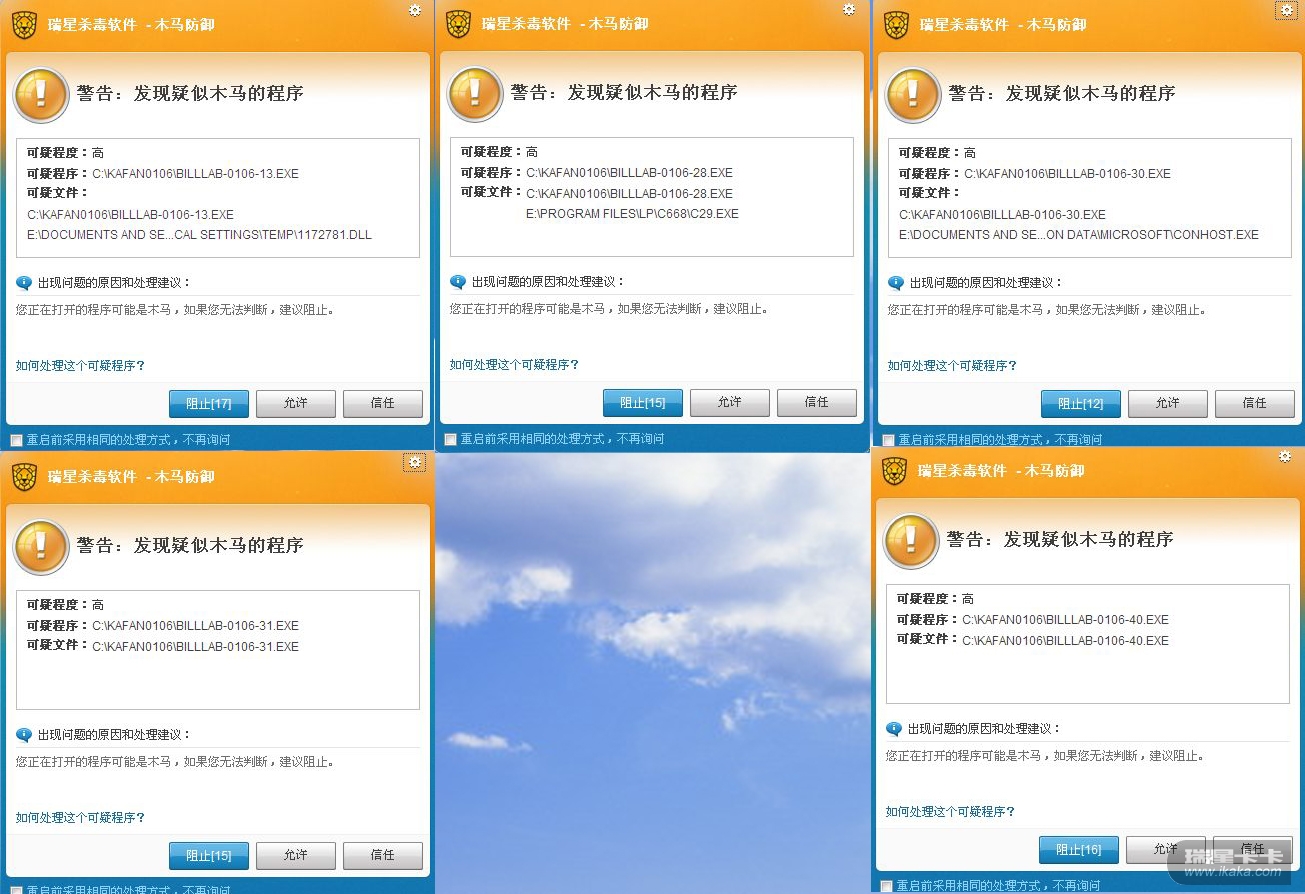Screen dimensions: 1305x894
Task: Allow BILLLAB-0106-40.EXE with the 允许 button
Action: [1166, 850]
